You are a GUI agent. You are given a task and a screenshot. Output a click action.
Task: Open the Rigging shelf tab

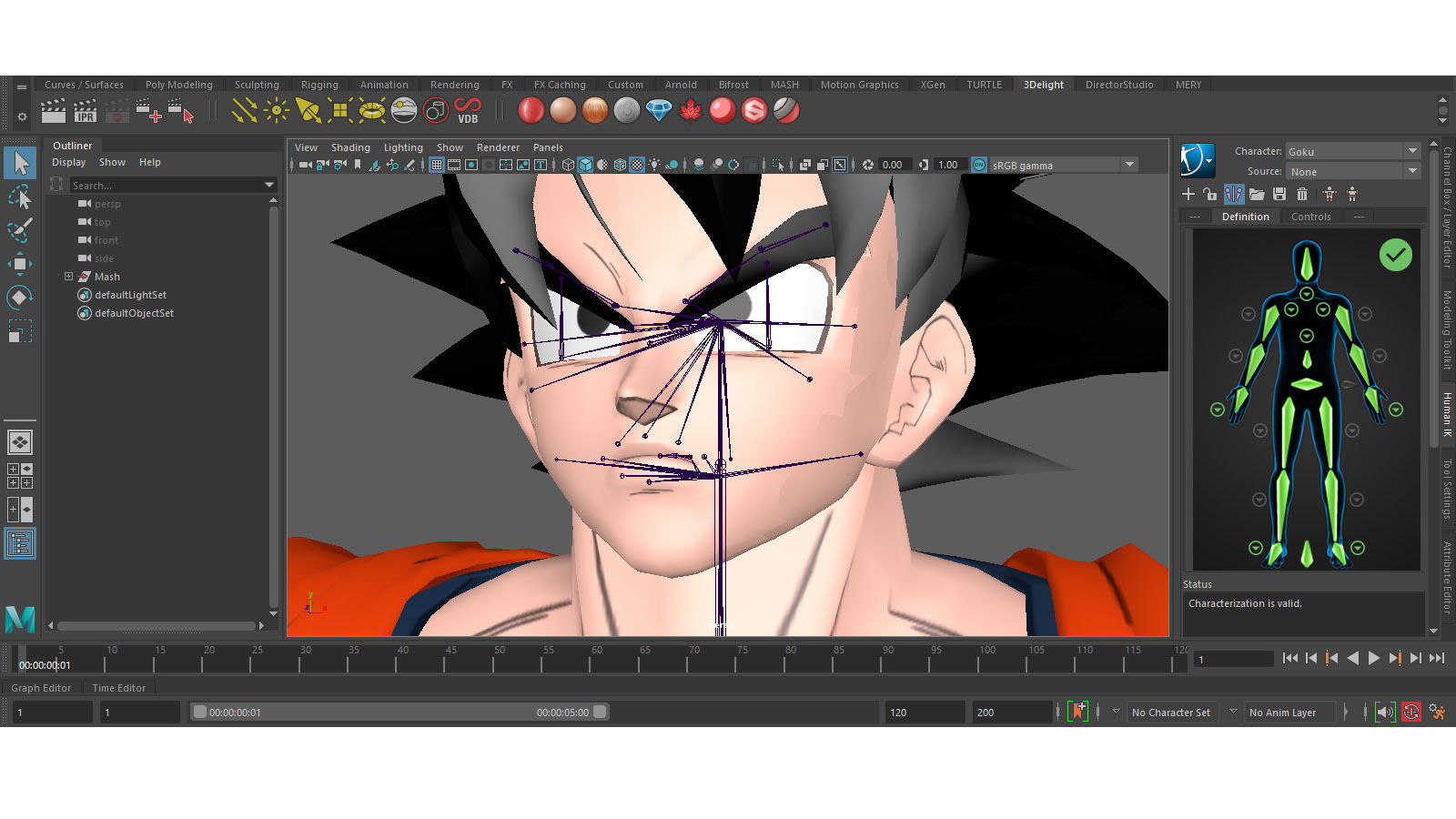(x=319, y=85)
